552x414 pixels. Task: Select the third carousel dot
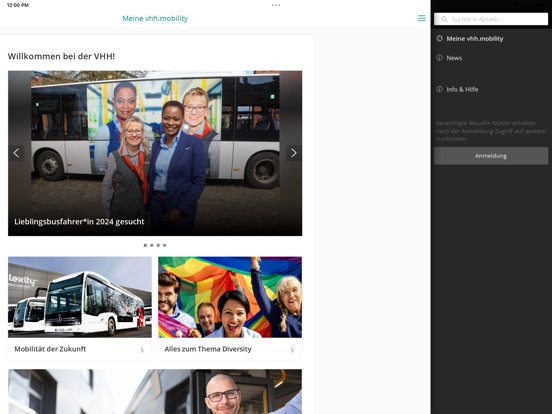[x=158, y=245]
